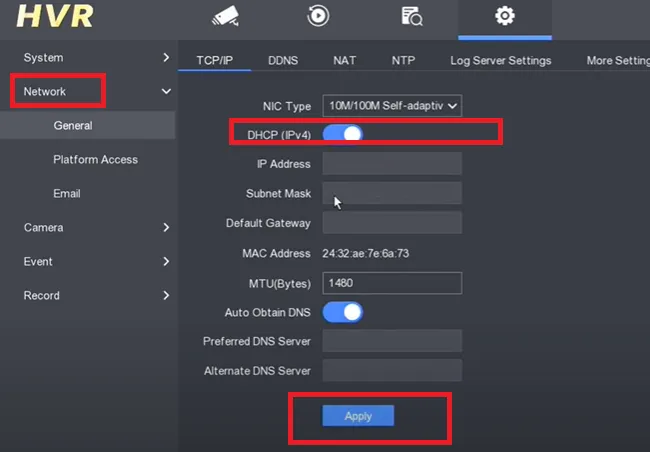Open the live view camera icon
The height and width of the screenshot is (452, 650).
click(226, 17)
